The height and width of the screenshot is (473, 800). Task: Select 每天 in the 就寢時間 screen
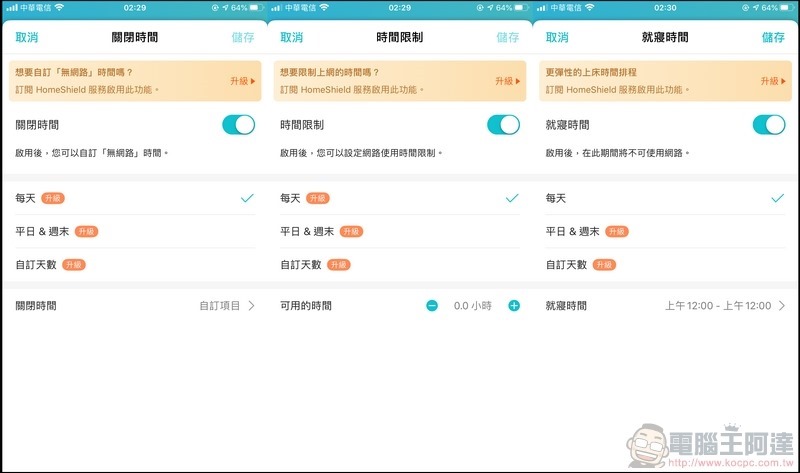(x=665, y=198)
